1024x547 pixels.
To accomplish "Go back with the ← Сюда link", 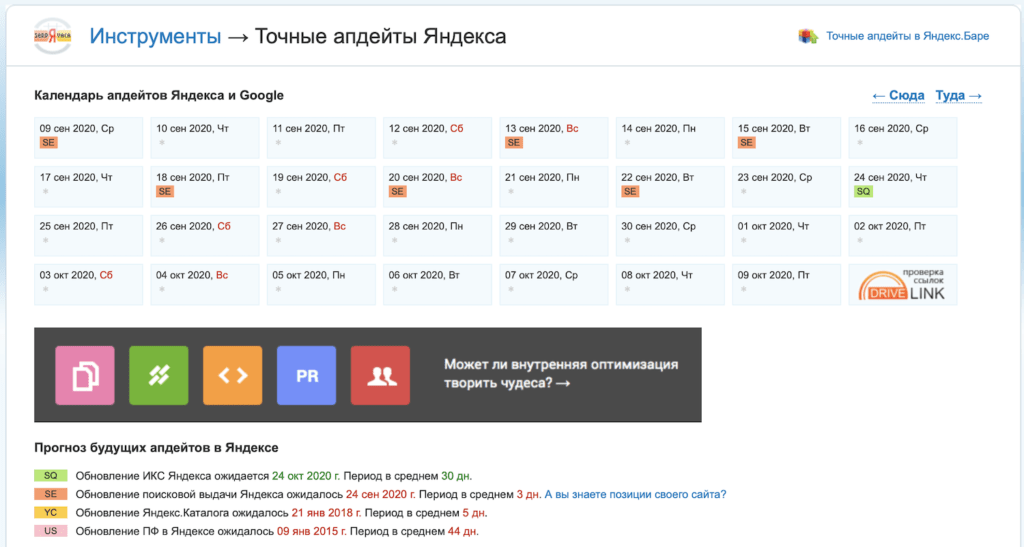I will click(898, 95).
